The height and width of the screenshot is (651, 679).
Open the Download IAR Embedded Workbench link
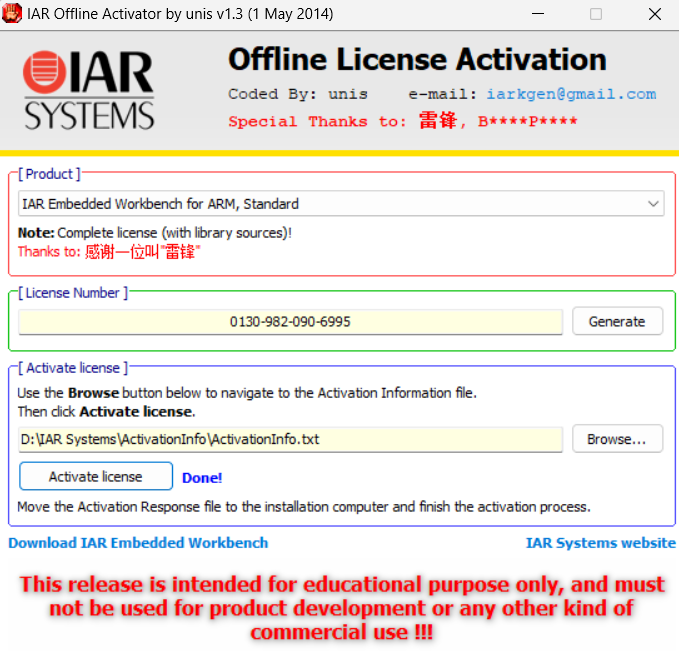coord(138,543)
